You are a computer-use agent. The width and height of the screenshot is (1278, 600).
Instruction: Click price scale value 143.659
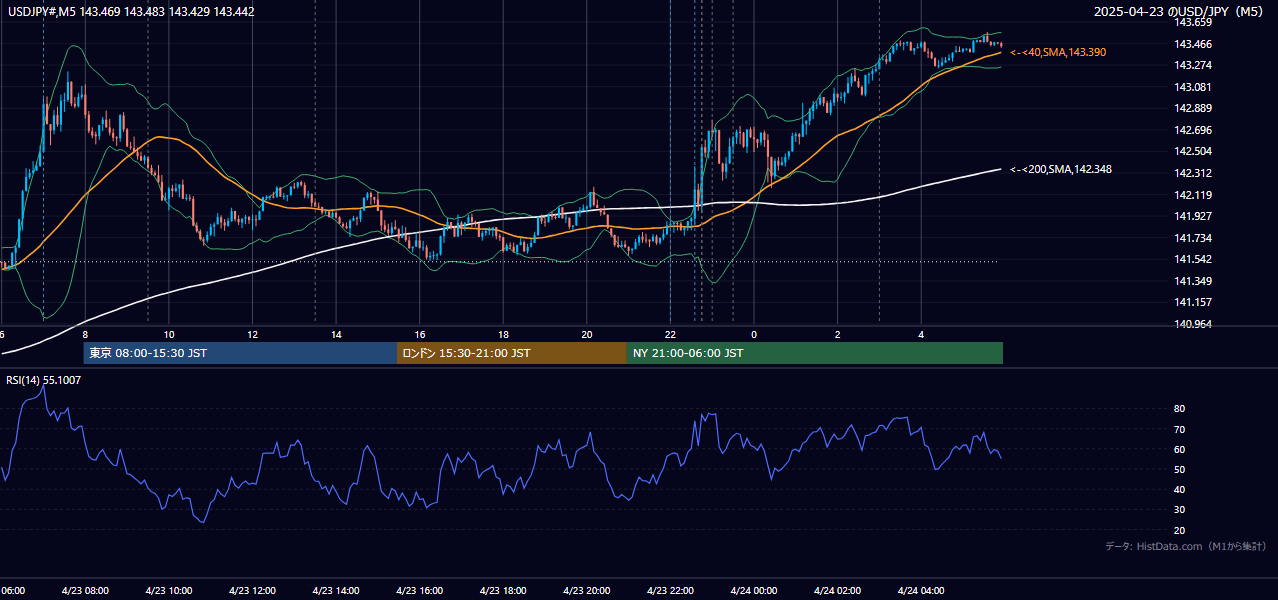point(1193,22)
